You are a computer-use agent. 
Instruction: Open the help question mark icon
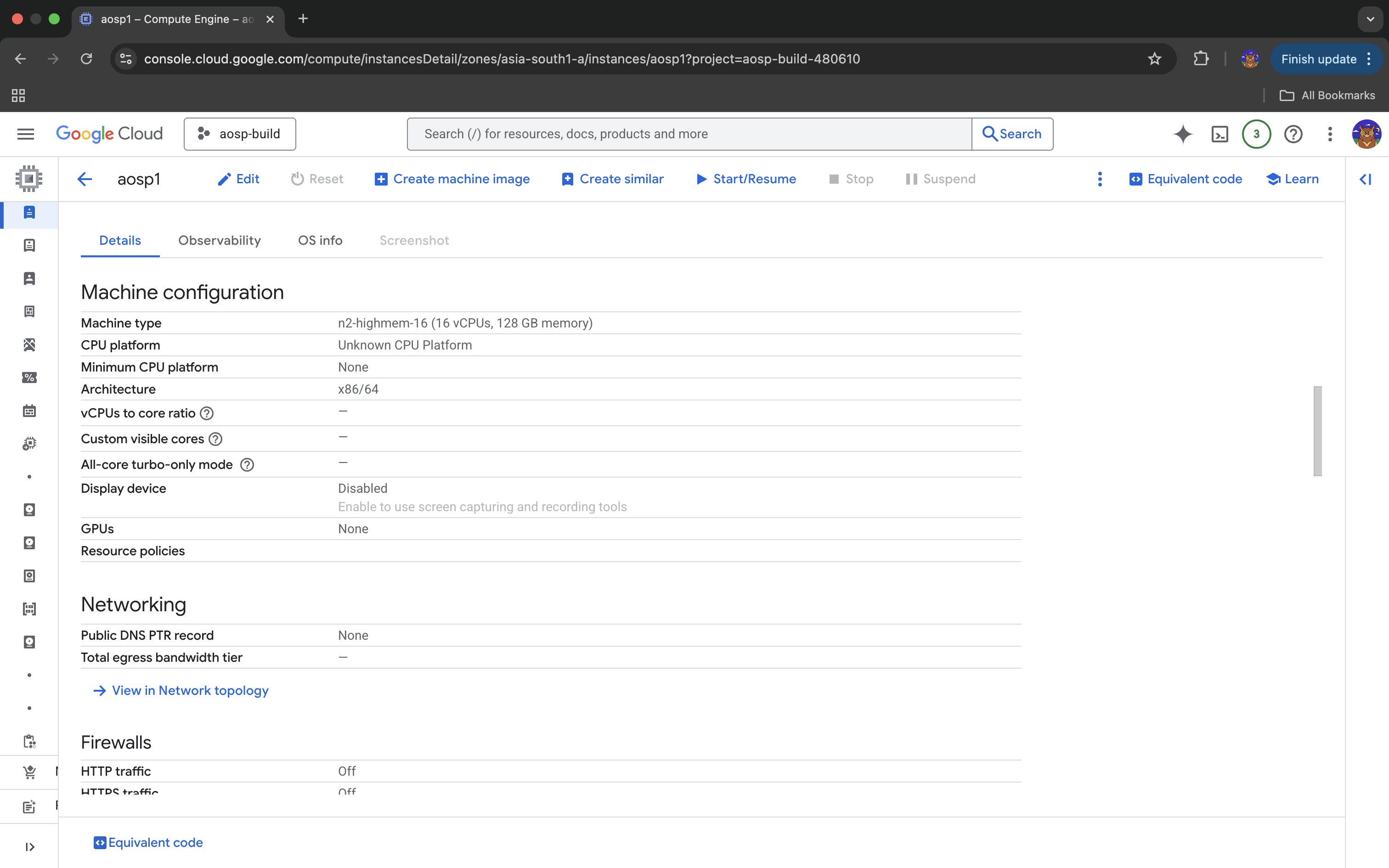pos(1293,134)
